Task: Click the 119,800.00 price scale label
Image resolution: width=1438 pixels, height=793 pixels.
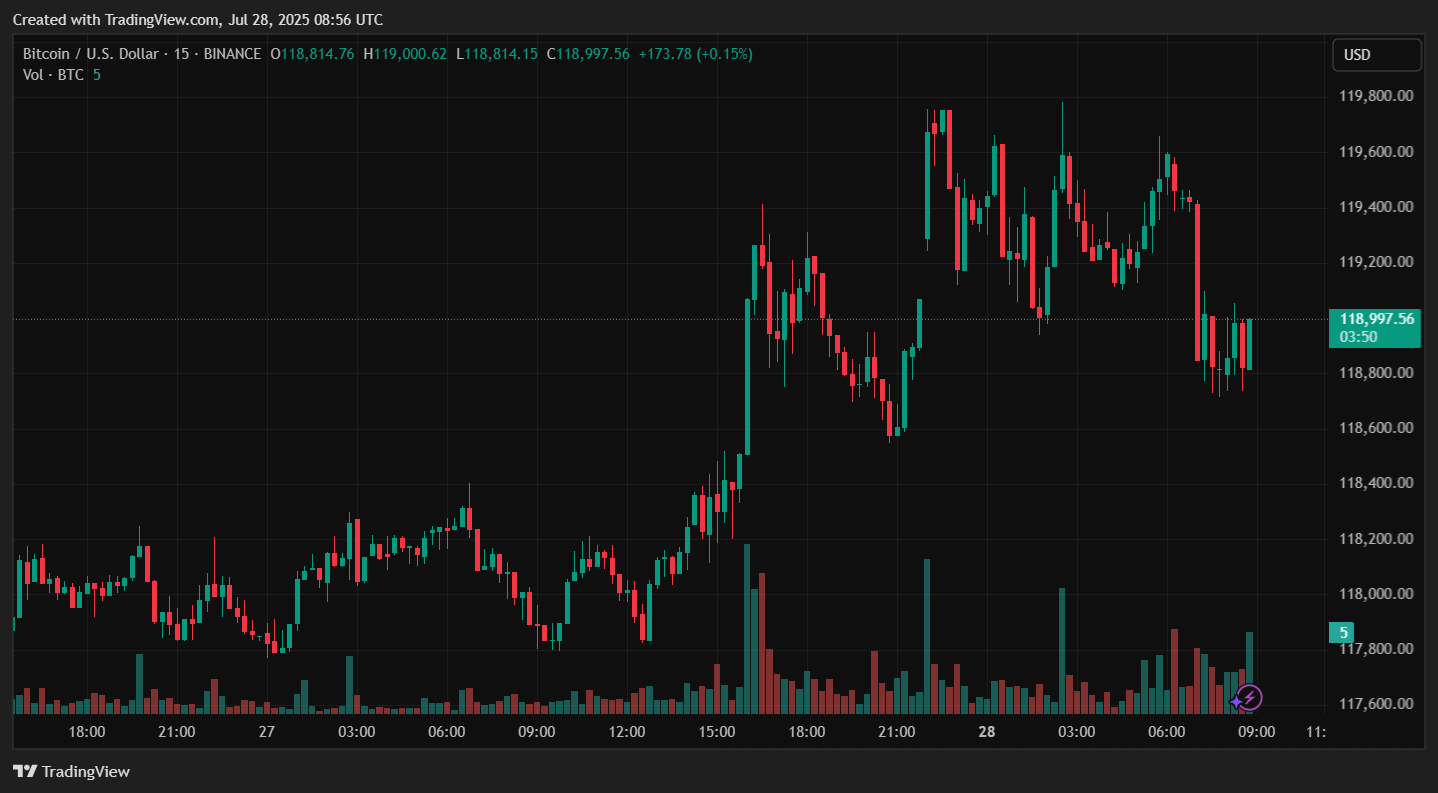Action: point(1376,97)
